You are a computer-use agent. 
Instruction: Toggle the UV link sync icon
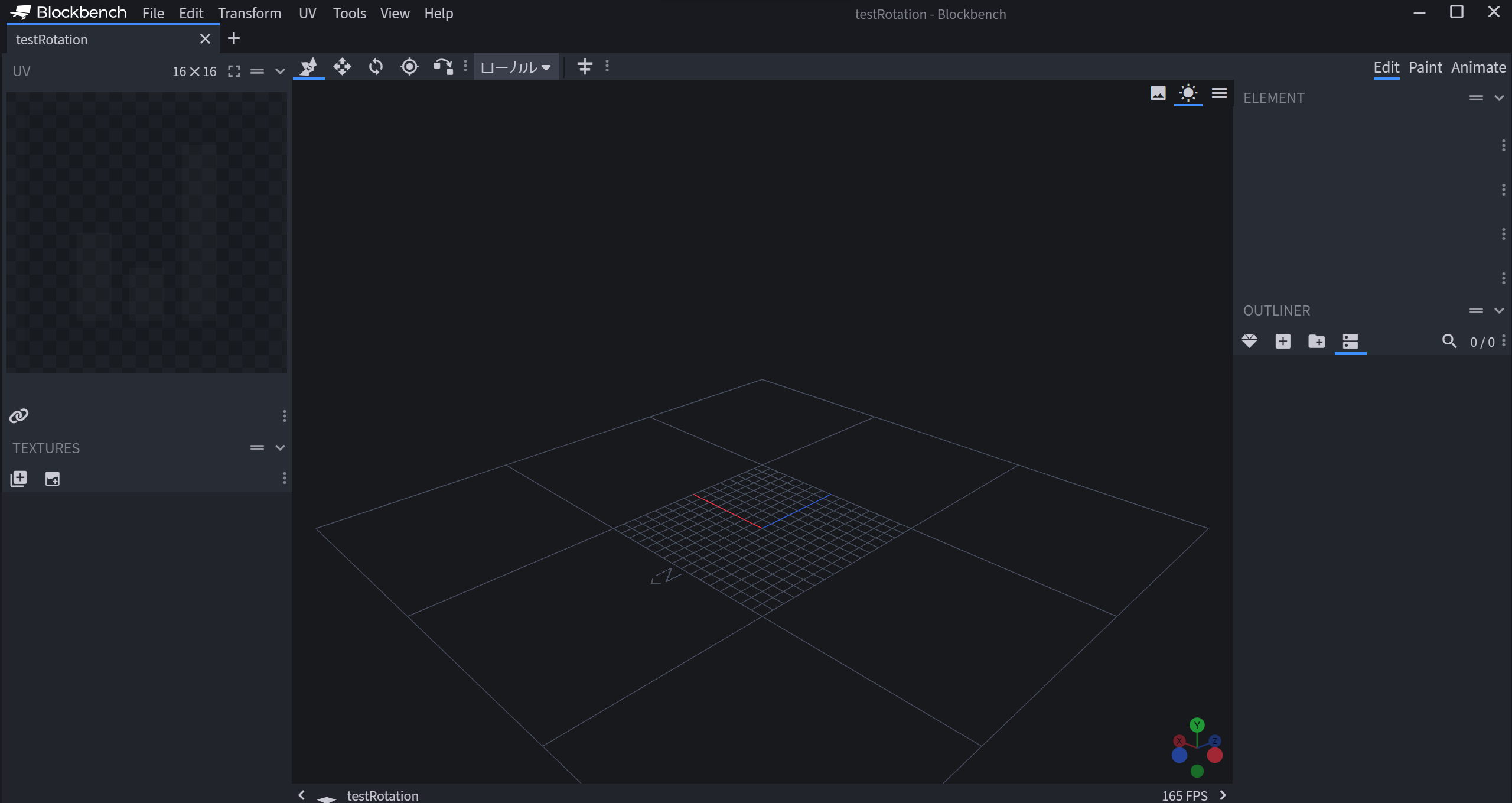(x=18, y=415)
